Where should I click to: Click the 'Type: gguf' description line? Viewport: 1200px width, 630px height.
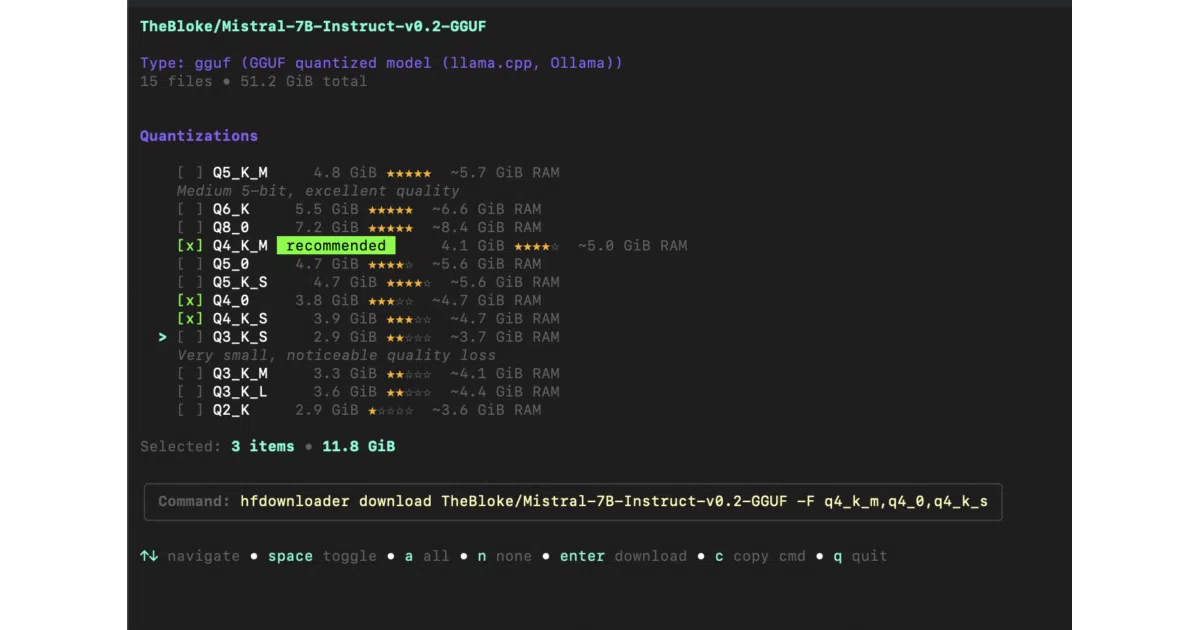pyautogui.click(x=381, y=63)
